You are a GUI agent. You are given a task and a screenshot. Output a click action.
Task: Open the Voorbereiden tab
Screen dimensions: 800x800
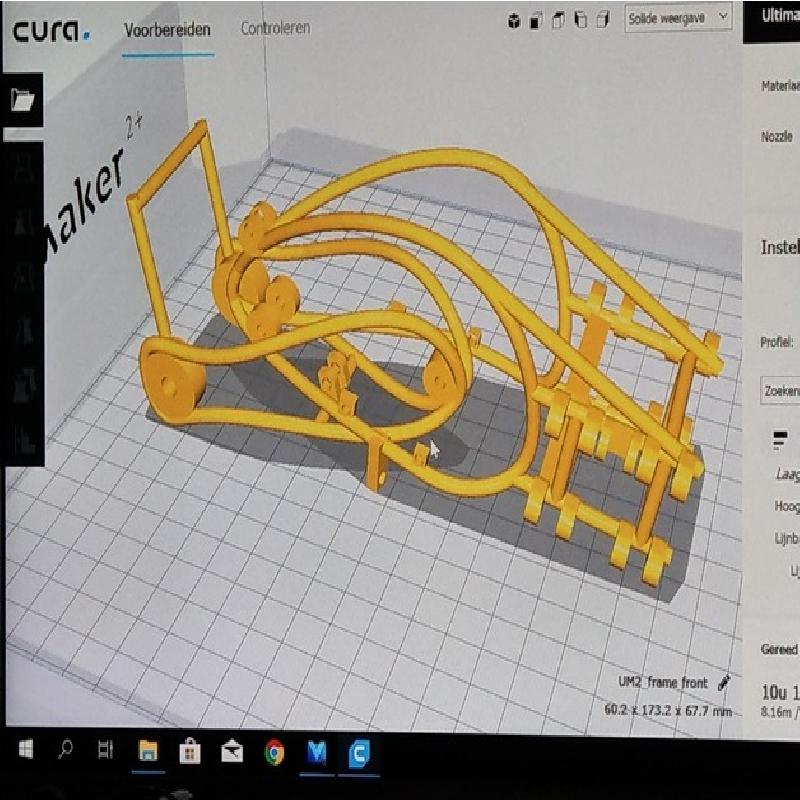(167, 30)
